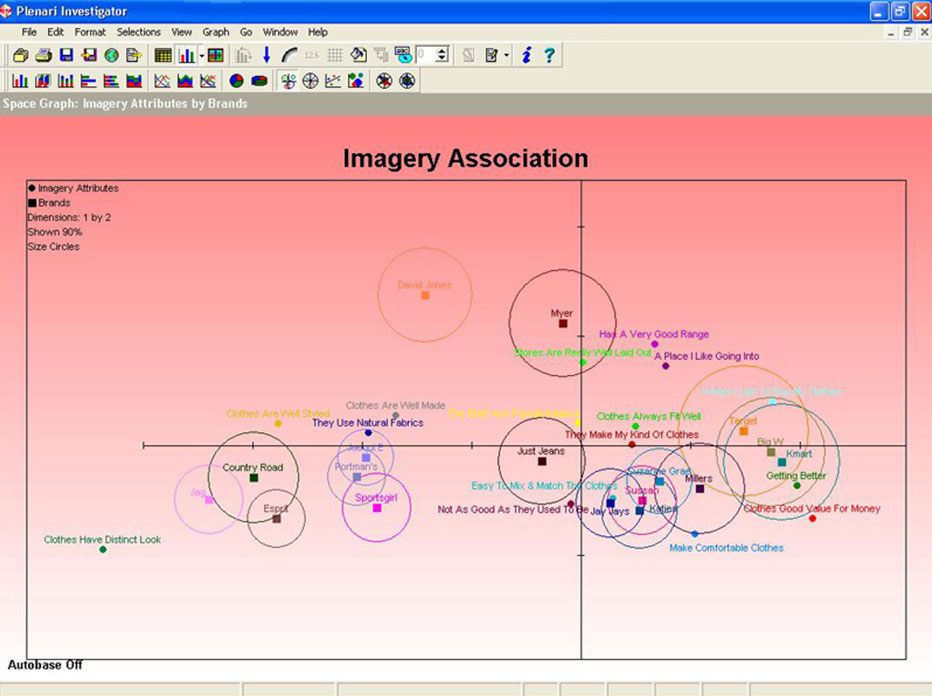The height and width of the screenshot is (696, 932).
Task: Click the 'Dimensions: 1 by 2' legend text
Action: click(x=69, y=218)
